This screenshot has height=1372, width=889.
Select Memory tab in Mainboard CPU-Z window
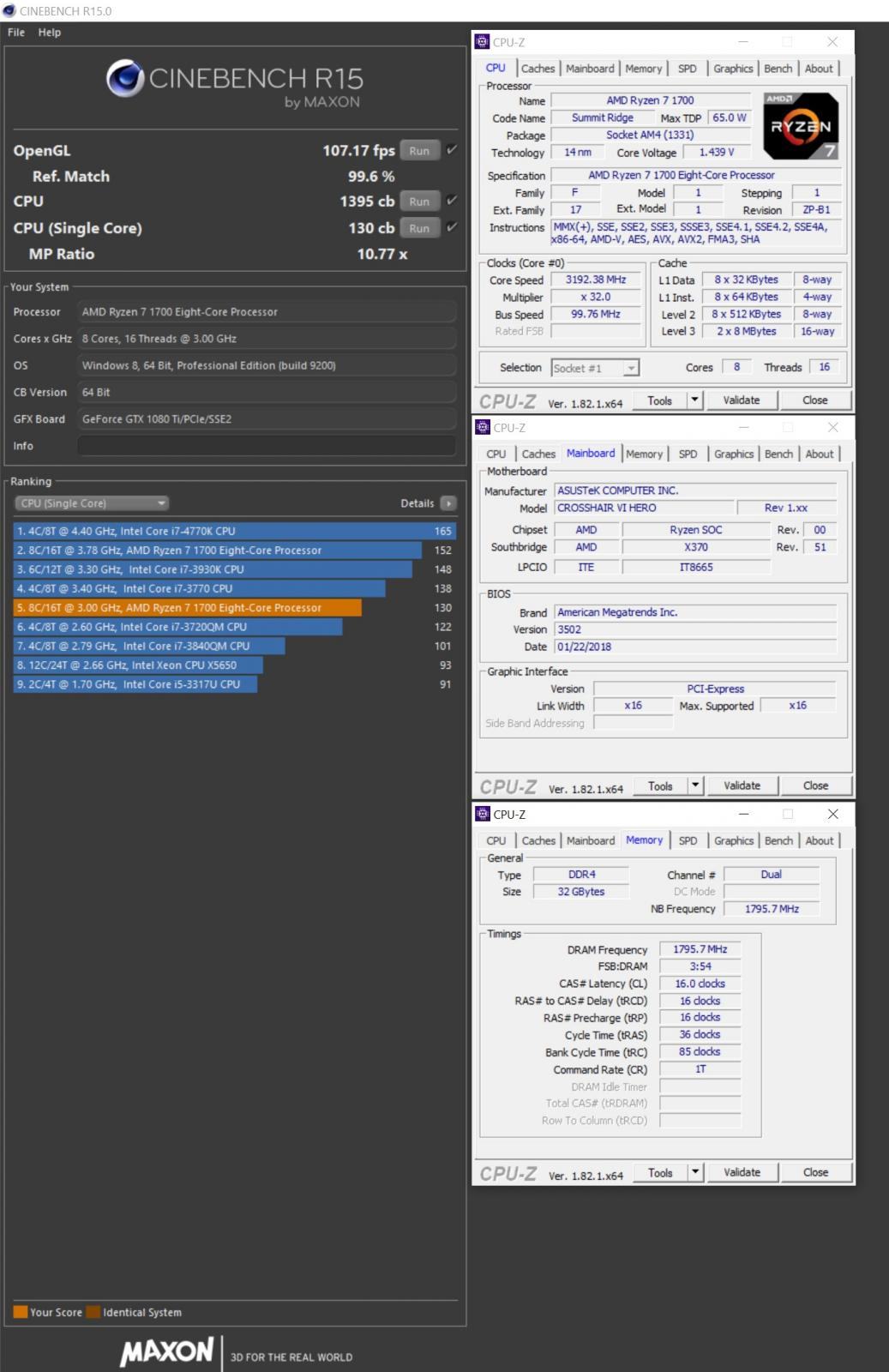(x=644, y=454)
